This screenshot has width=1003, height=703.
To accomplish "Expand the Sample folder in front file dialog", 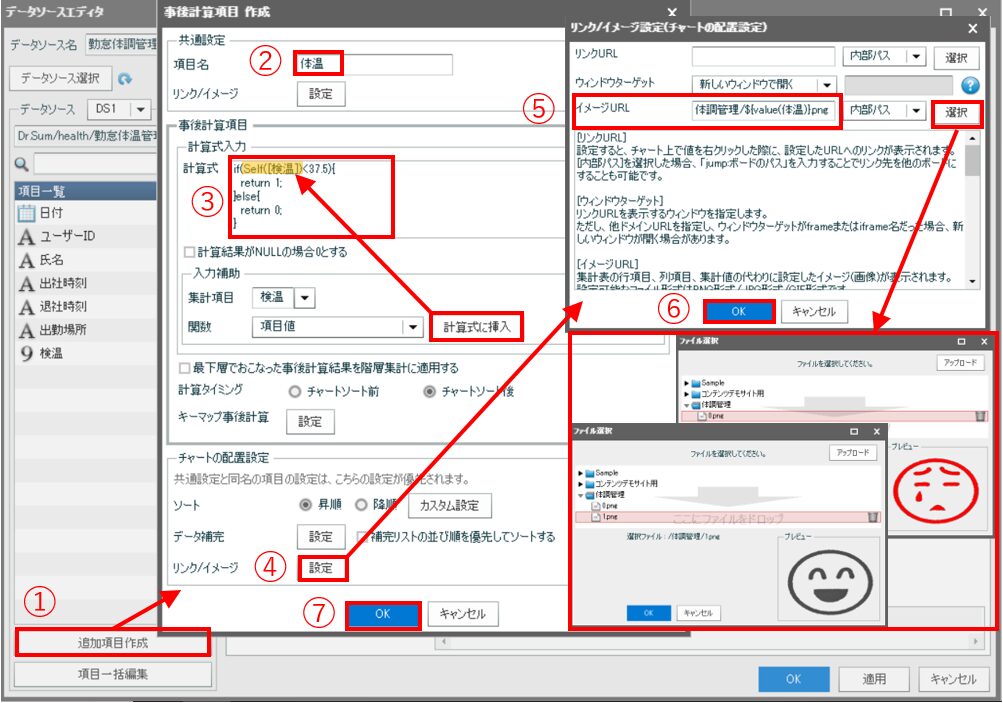I will tap(581, 472).
